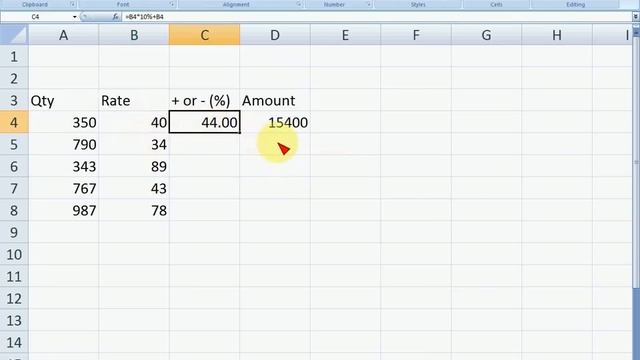
Task: Expand the formula bar using the chevron
Action: 636,17
